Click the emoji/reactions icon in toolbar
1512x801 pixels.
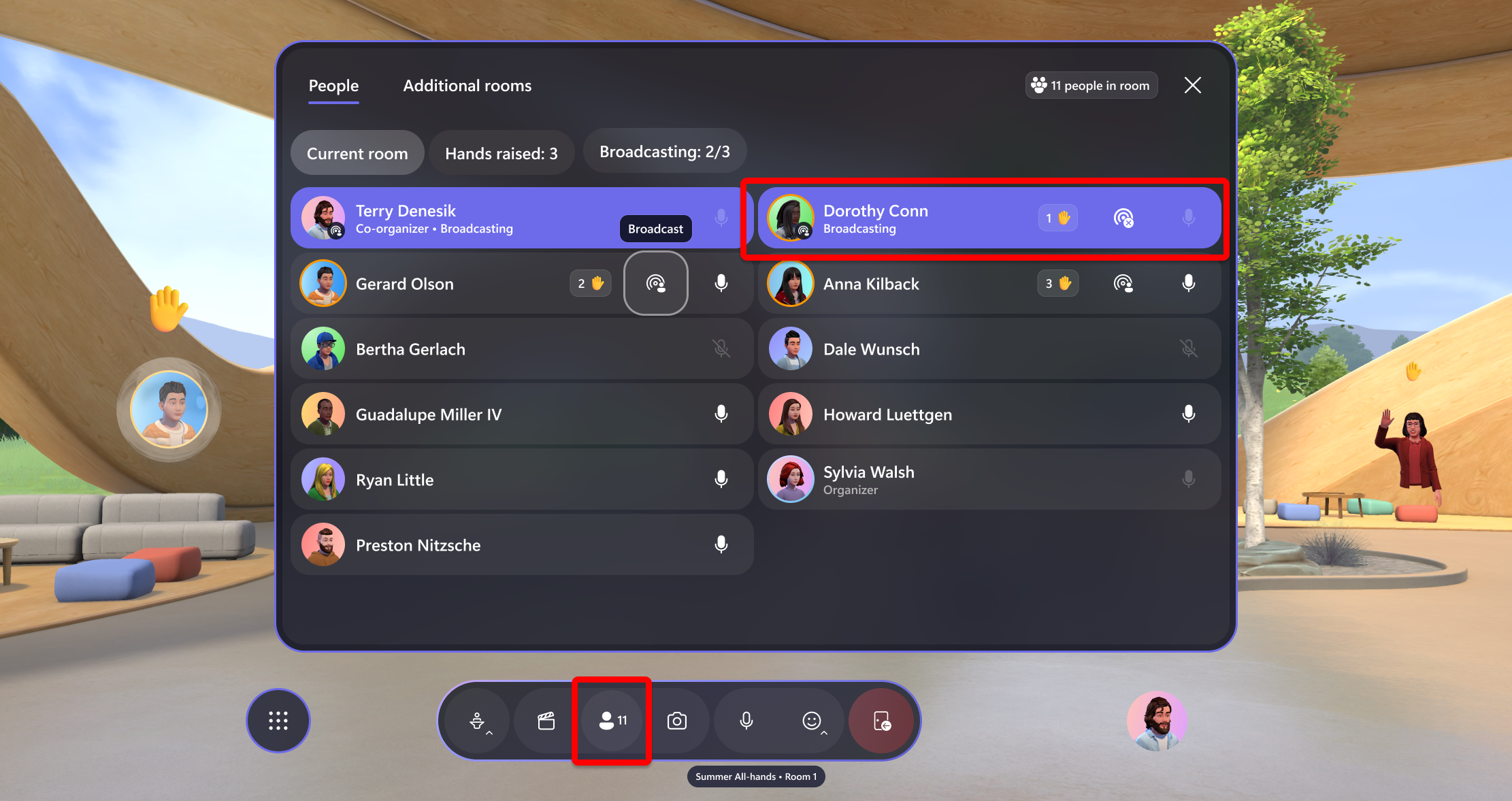coord(811,720)
